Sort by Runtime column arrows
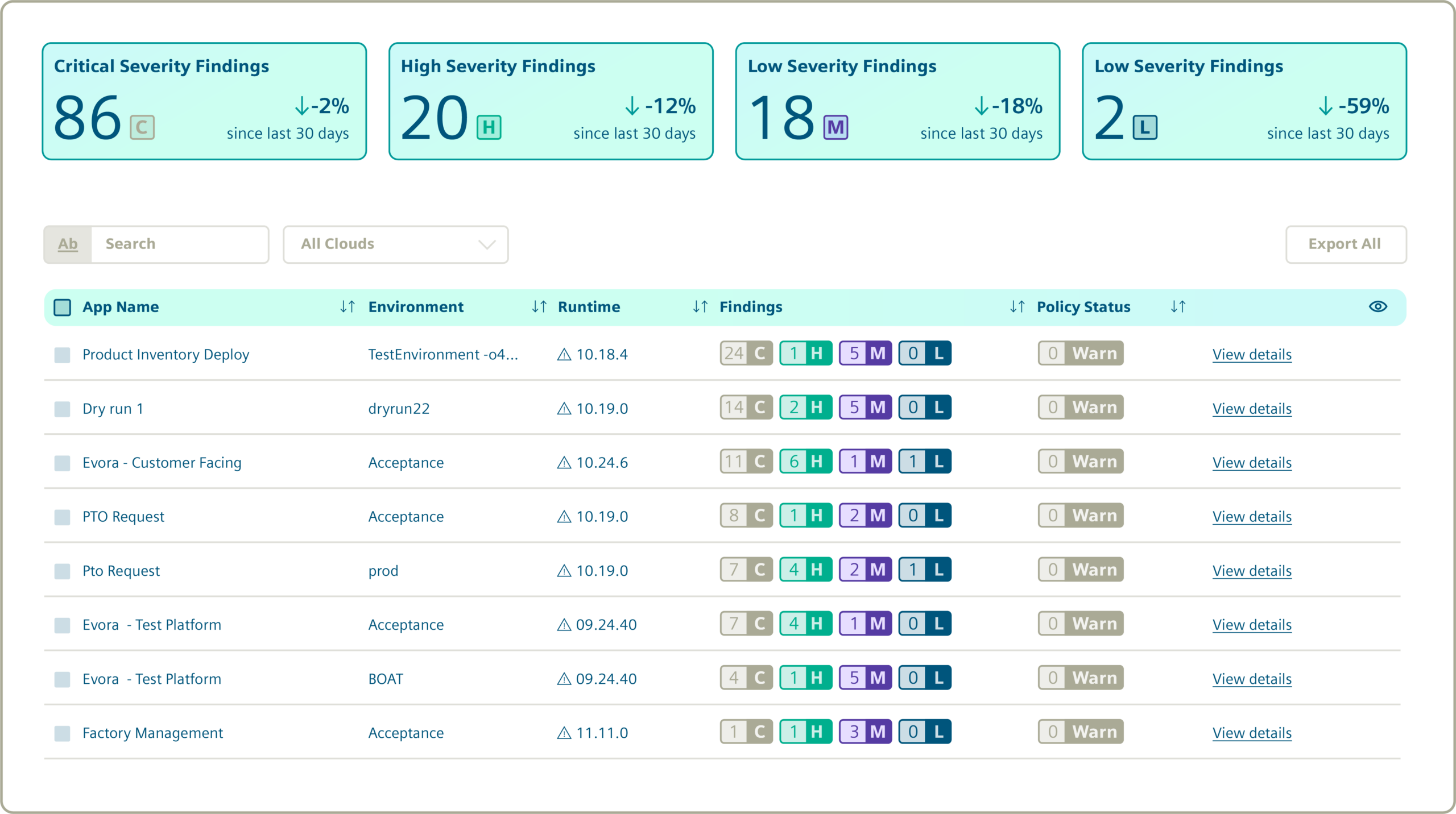Image resolution: width=1456 pixels, height=814 pixels. (700, 307)
